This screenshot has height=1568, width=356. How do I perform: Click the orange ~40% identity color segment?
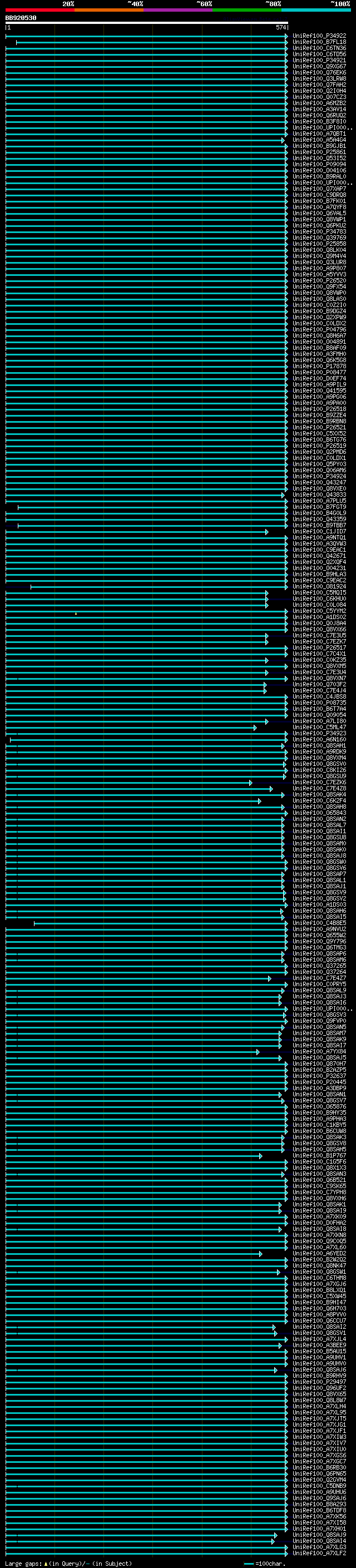(109, 10)
